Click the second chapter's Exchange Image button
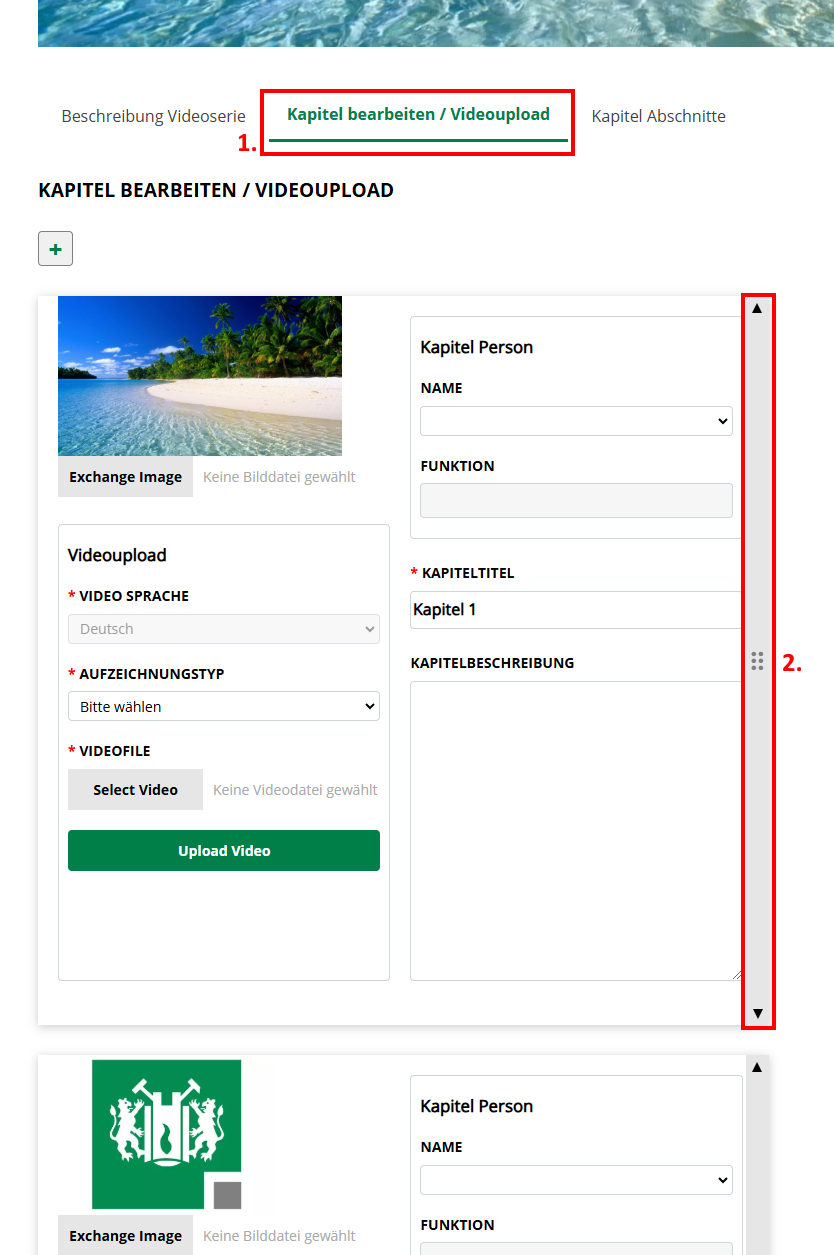Image resolution: width=834 pixels, height=1255 pixels. point(126,1235)
